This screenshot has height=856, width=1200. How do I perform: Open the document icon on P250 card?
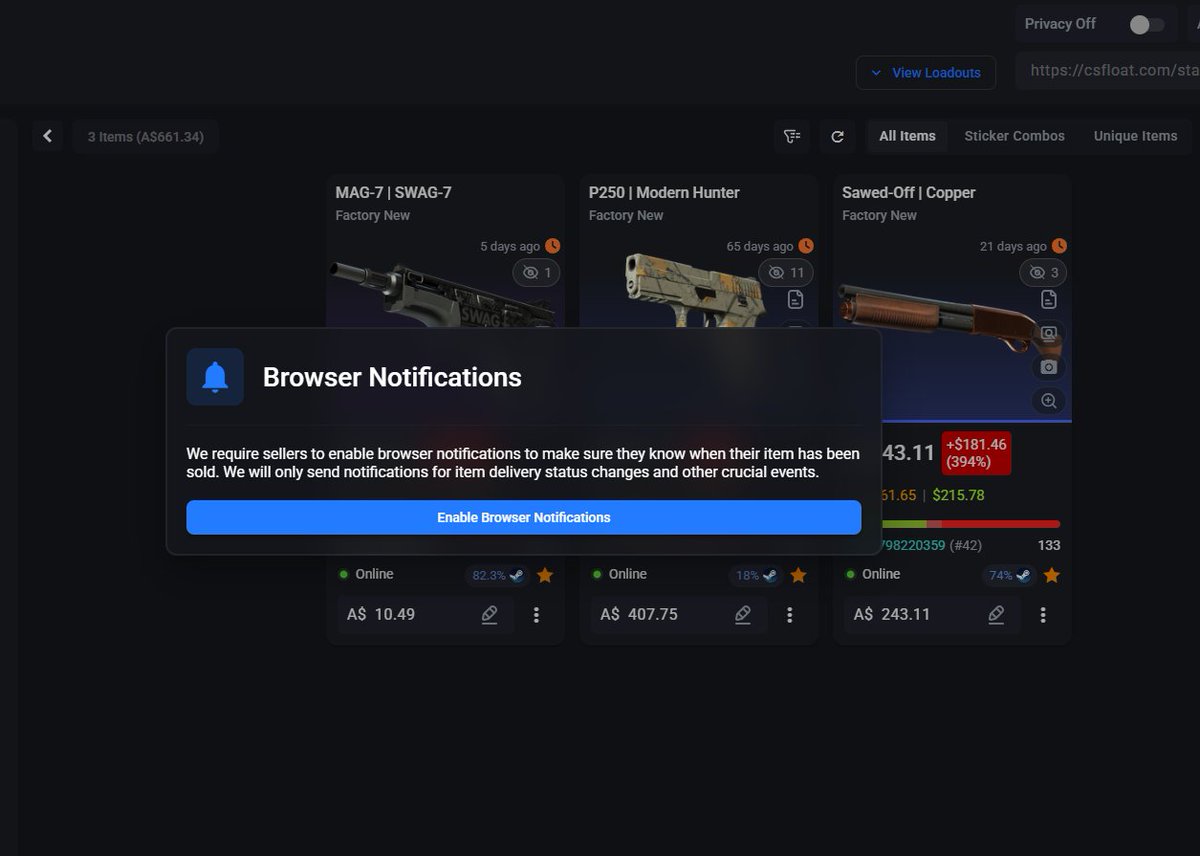click(795, 299)
